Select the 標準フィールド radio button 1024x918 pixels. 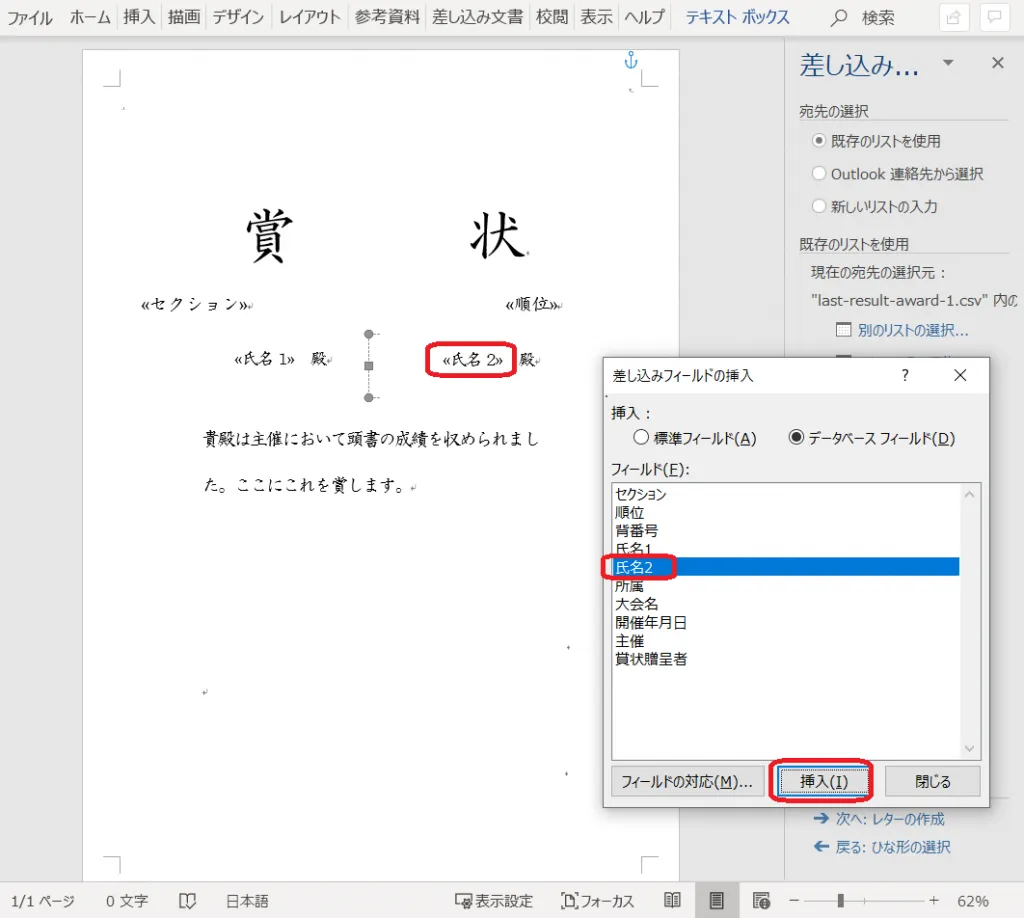(x=642, y=437)
